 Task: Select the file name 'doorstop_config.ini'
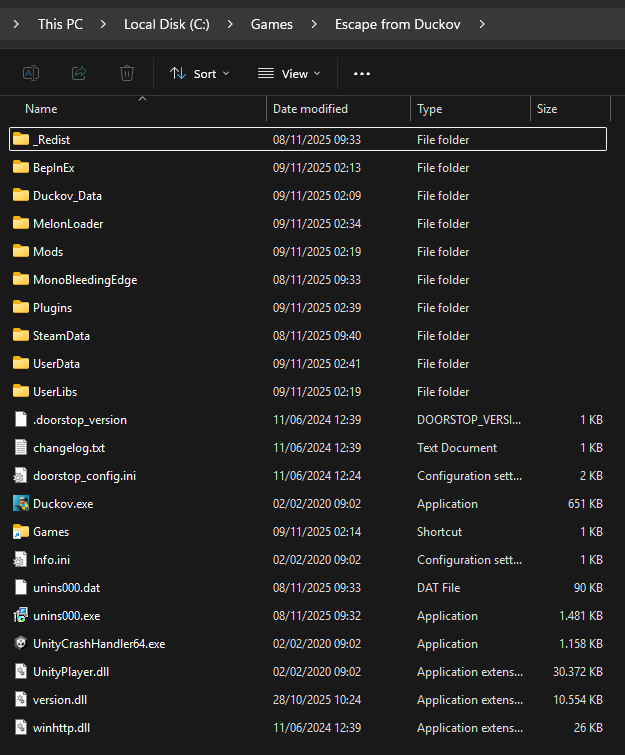pos(84,476)
